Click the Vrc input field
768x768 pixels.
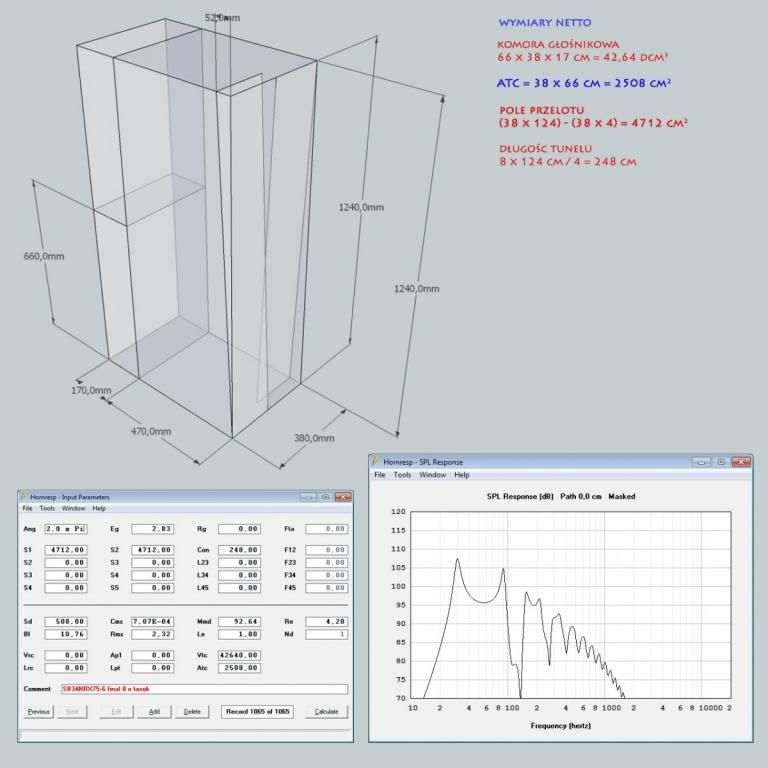[x=66, y=655]
